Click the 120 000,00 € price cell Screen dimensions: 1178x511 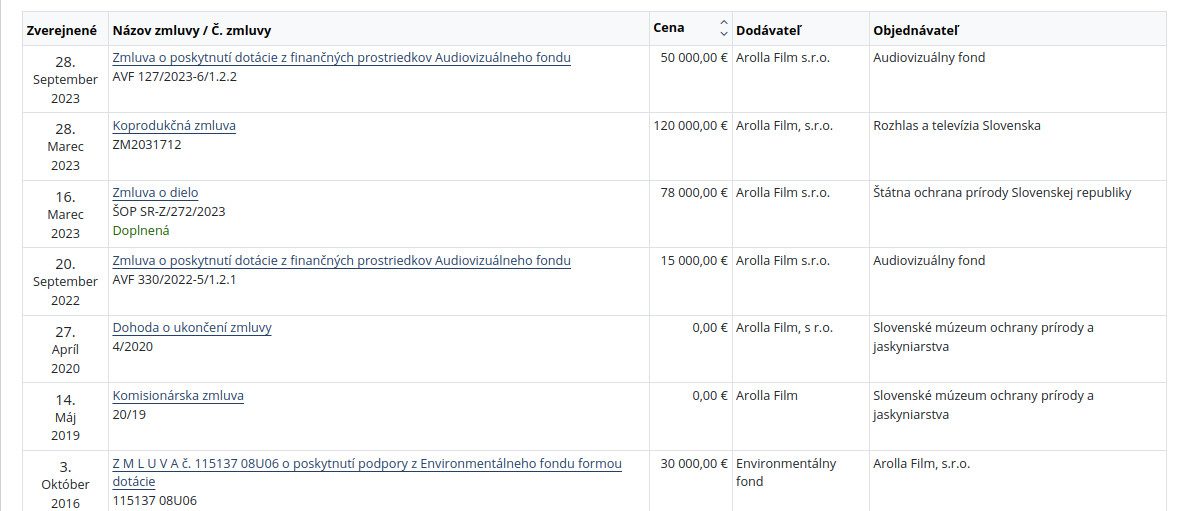690,126
